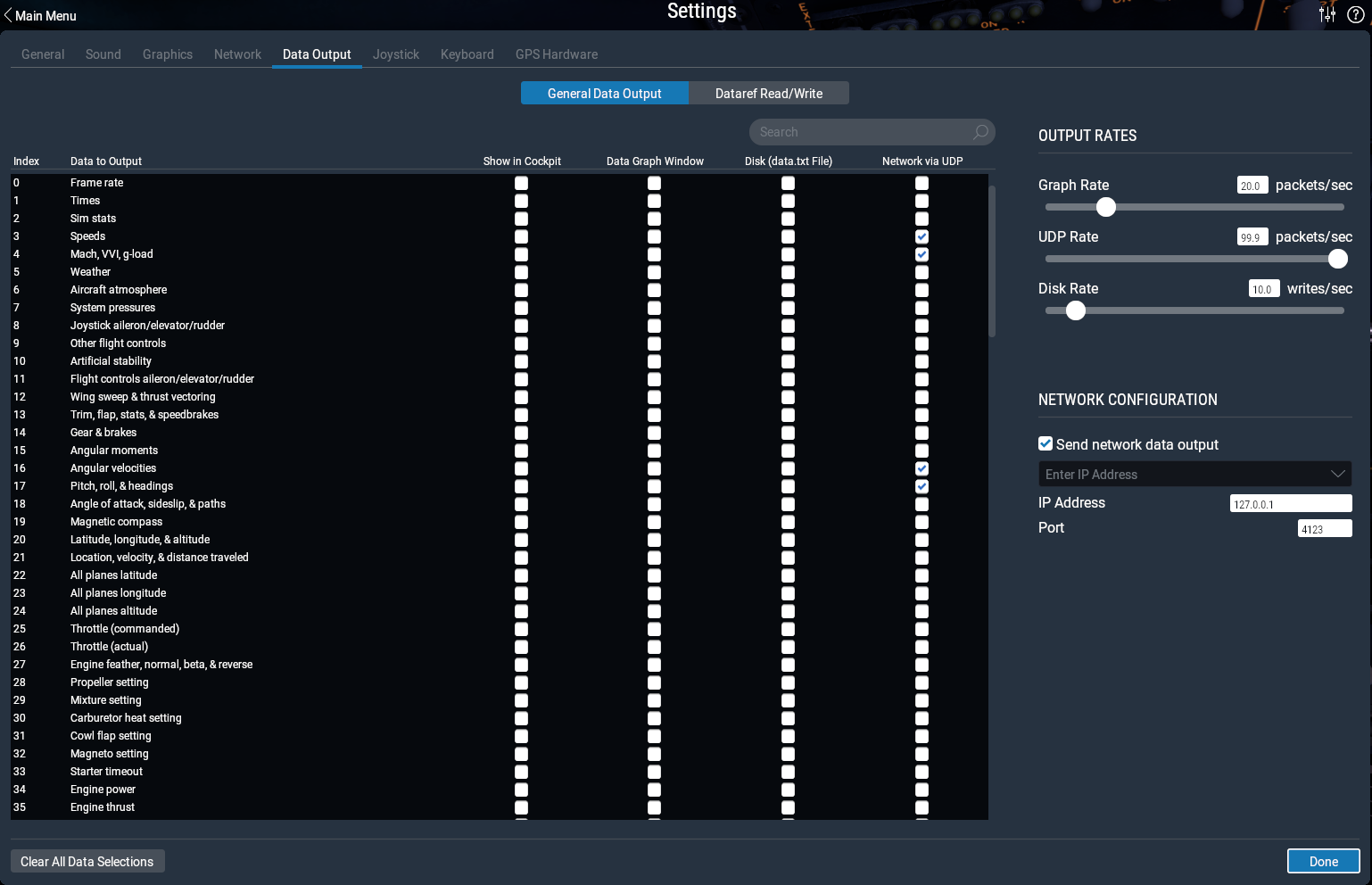Enable Frame rate Show in Cockpit checkbox
This screenshot has width=1372, height=885.
[521, 183]
